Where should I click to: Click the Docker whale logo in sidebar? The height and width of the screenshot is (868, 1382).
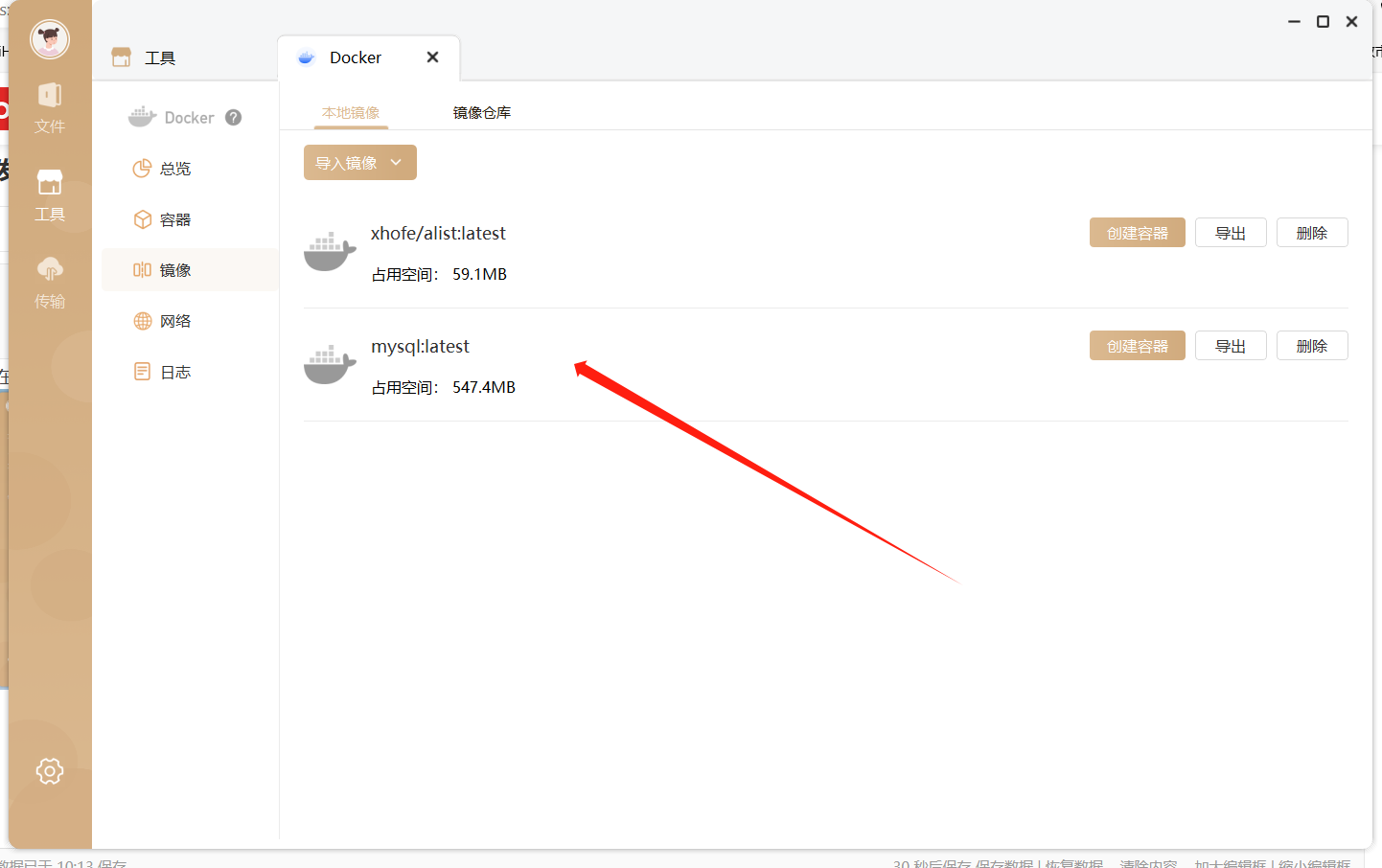click(142, 117)
